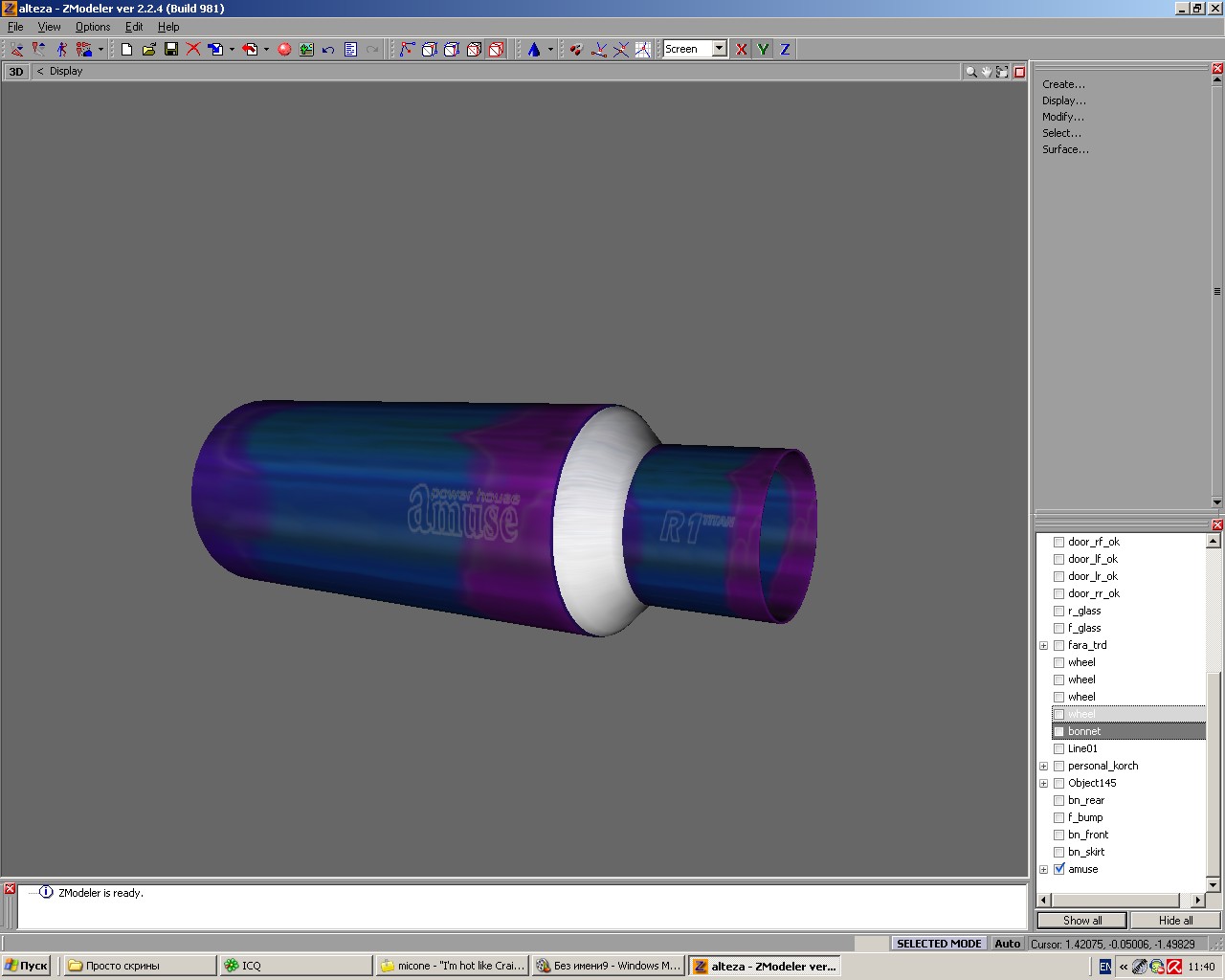Open the Help menu
Screen dimensions: 1225x980
pos(168,27)
